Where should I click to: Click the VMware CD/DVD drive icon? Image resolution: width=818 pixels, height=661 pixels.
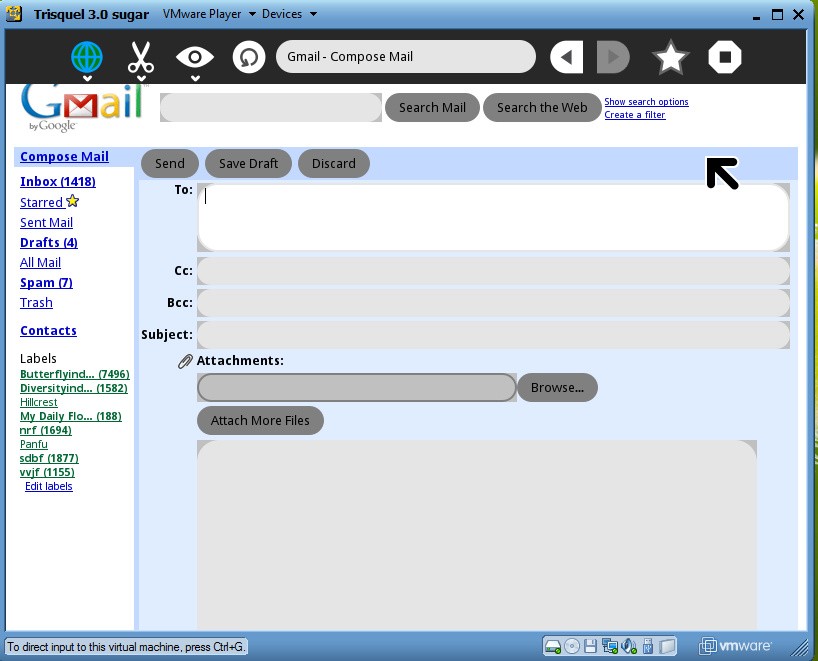tap(571, 646)
